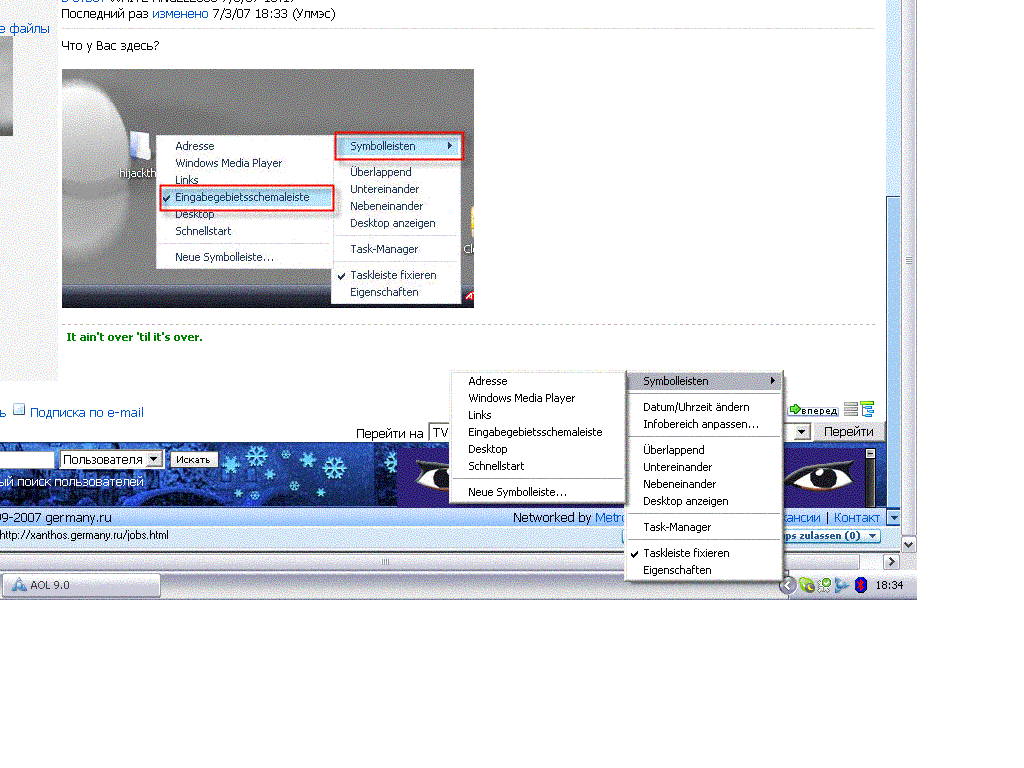Open the embedded screenshot thumbnail in the post
1024x768 pixels.
coord(267,188)
